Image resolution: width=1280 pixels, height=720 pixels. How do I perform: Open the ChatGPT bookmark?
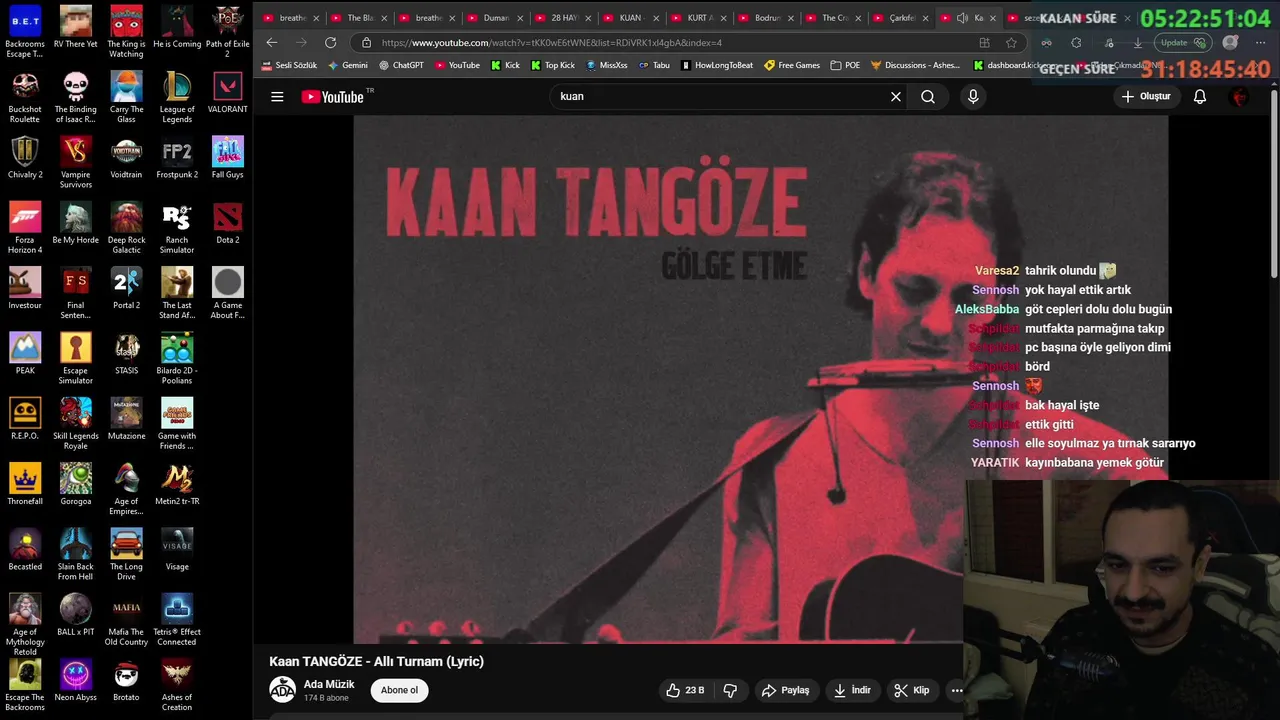[x=401, y=65]
